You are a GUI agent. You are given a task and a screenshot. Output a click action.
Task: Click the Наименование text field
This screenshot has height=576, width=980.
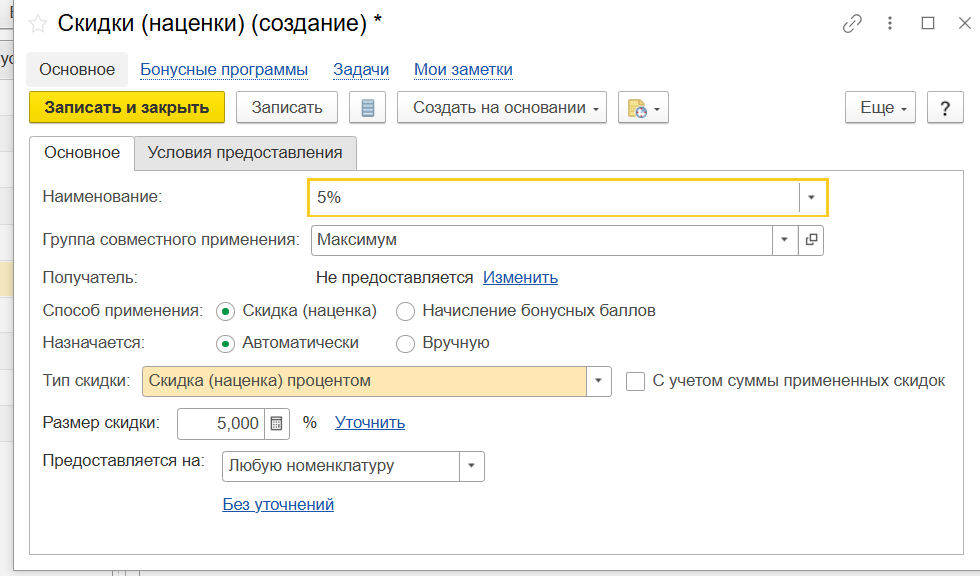[555, 198]
